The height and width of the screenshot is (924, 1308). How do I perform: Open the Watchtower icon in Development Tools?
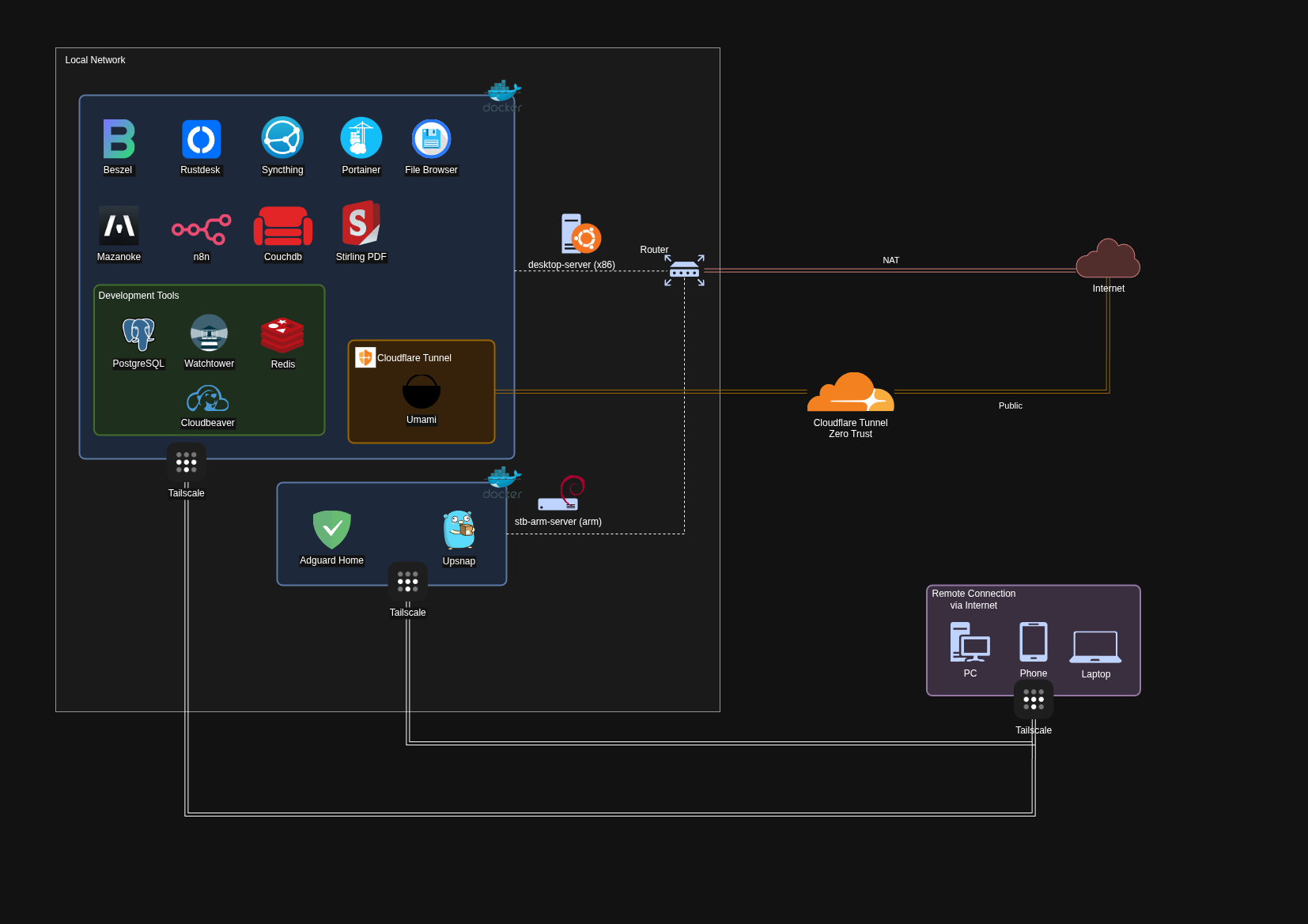[208, 334]
